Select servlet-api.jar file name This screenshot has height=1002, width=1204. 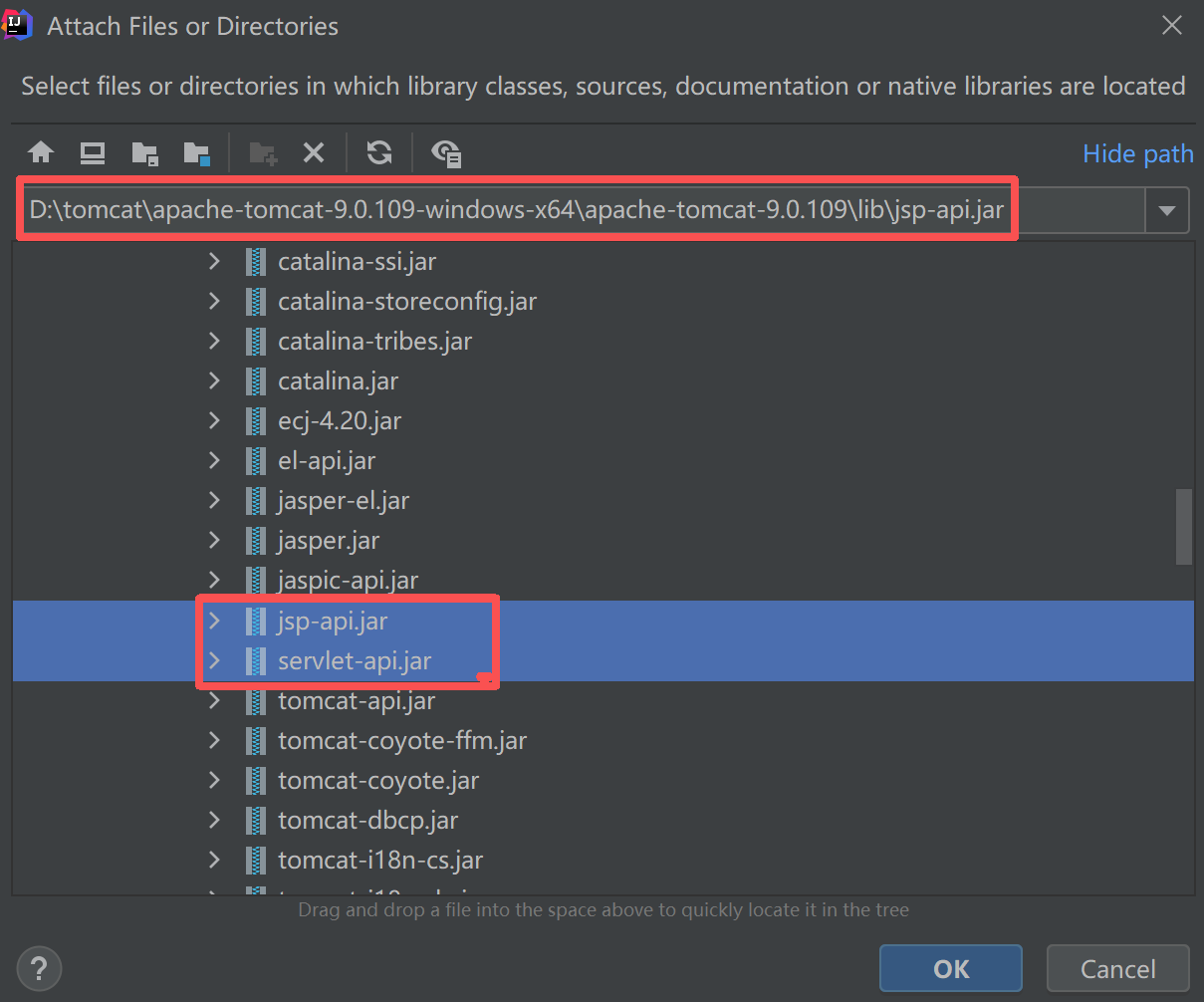pyautogui.click(x=355, y=661)
